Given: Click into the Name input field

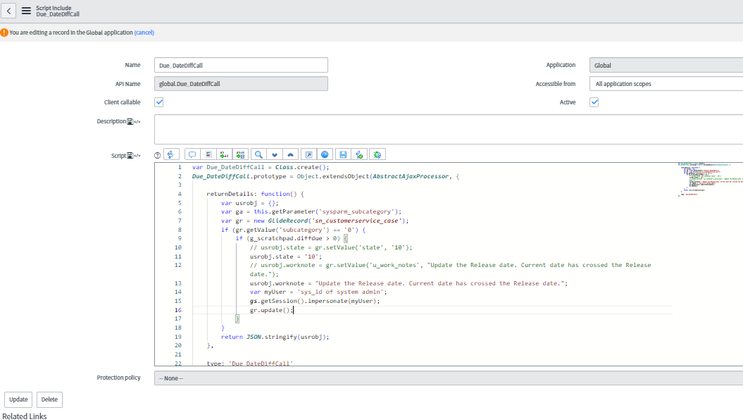Looking at the screenshot, I should coord(241,65).
